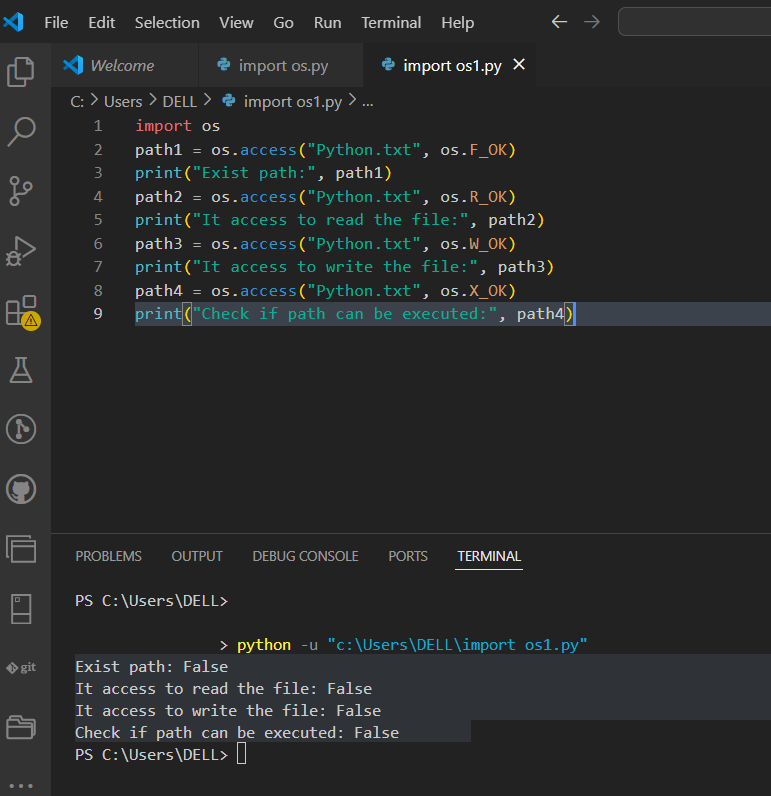Click path3 argument on line 7

pos(521,267)
